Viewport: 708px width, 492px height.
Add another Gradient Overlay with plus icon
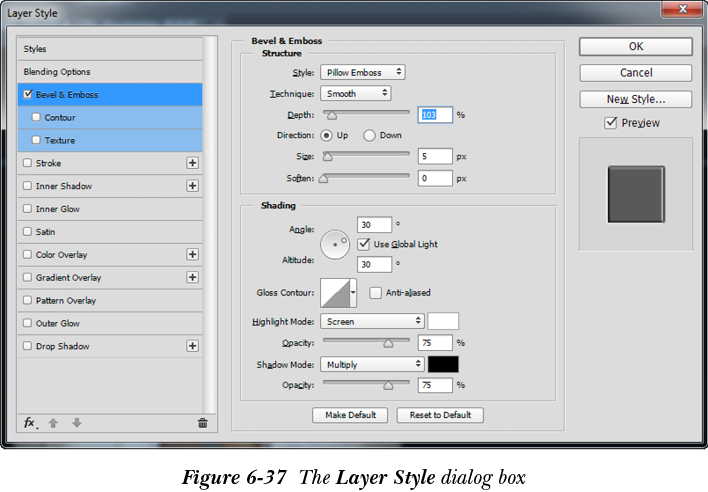pyautogui.click(x=192, y=278)
